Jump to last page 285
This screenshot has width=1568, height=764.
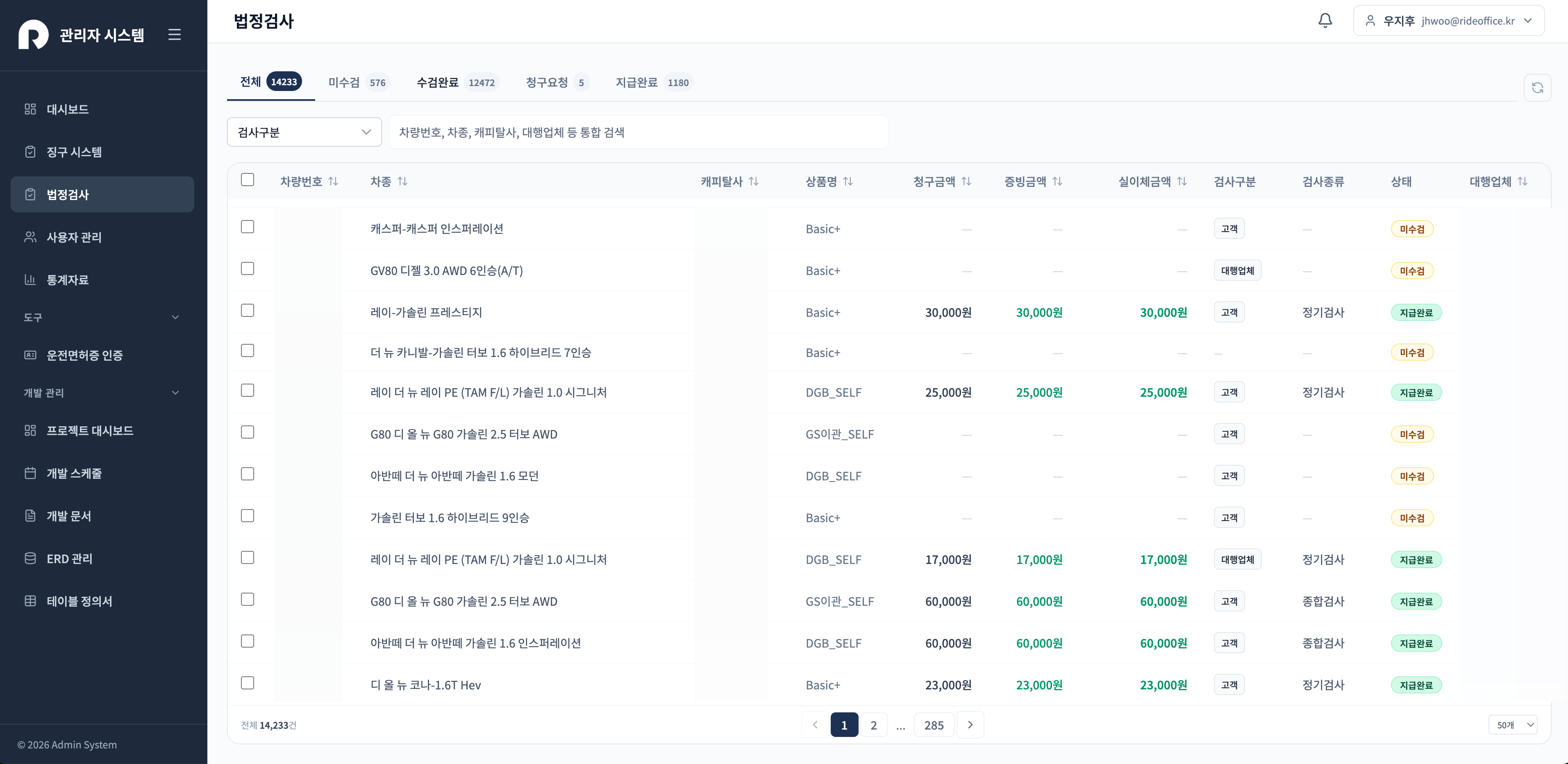pyautogui.click(x=934, y=724)
